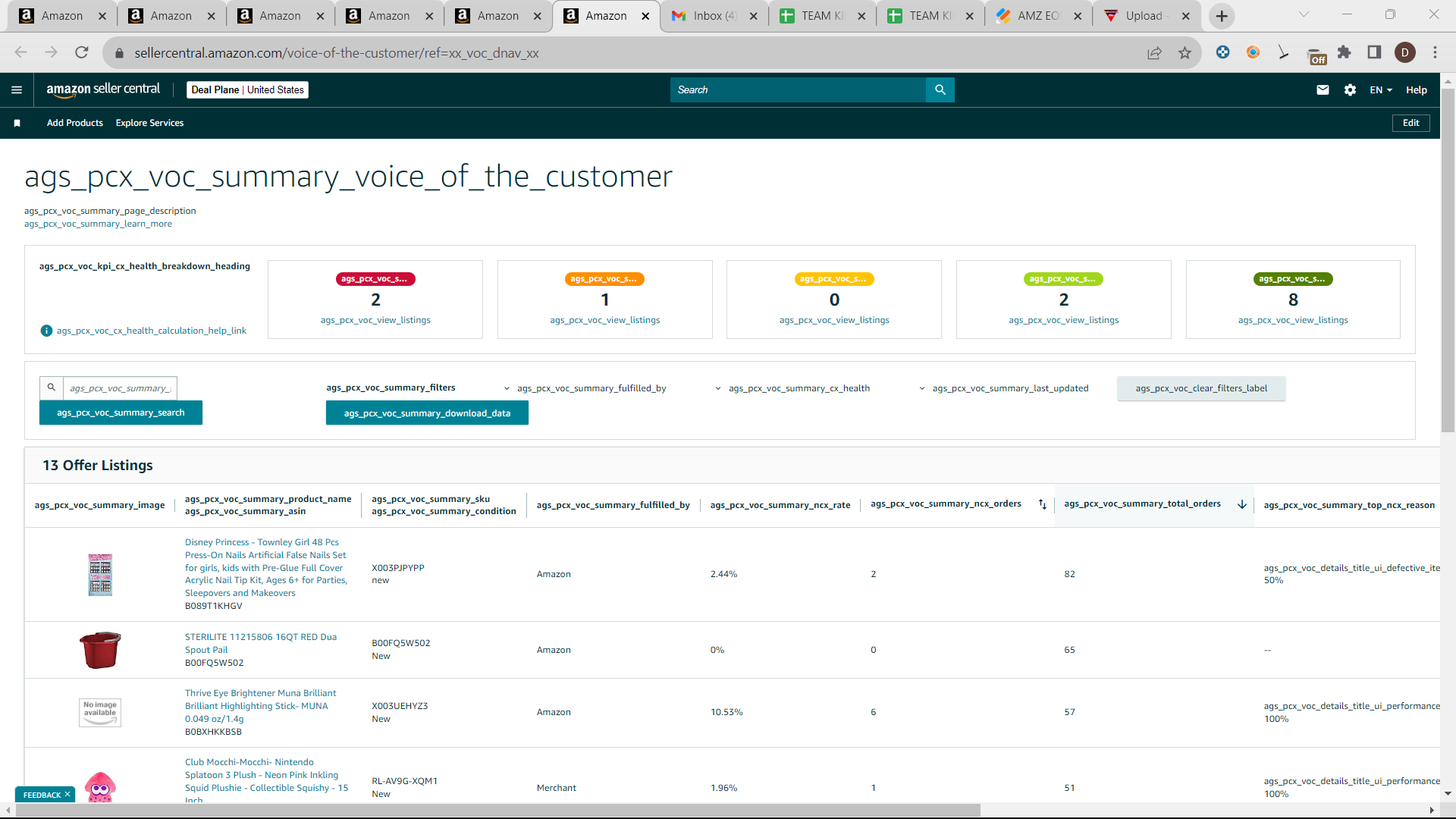Follow the summary_learn_more link
The image size is (1456, 819).
(98, 224)
